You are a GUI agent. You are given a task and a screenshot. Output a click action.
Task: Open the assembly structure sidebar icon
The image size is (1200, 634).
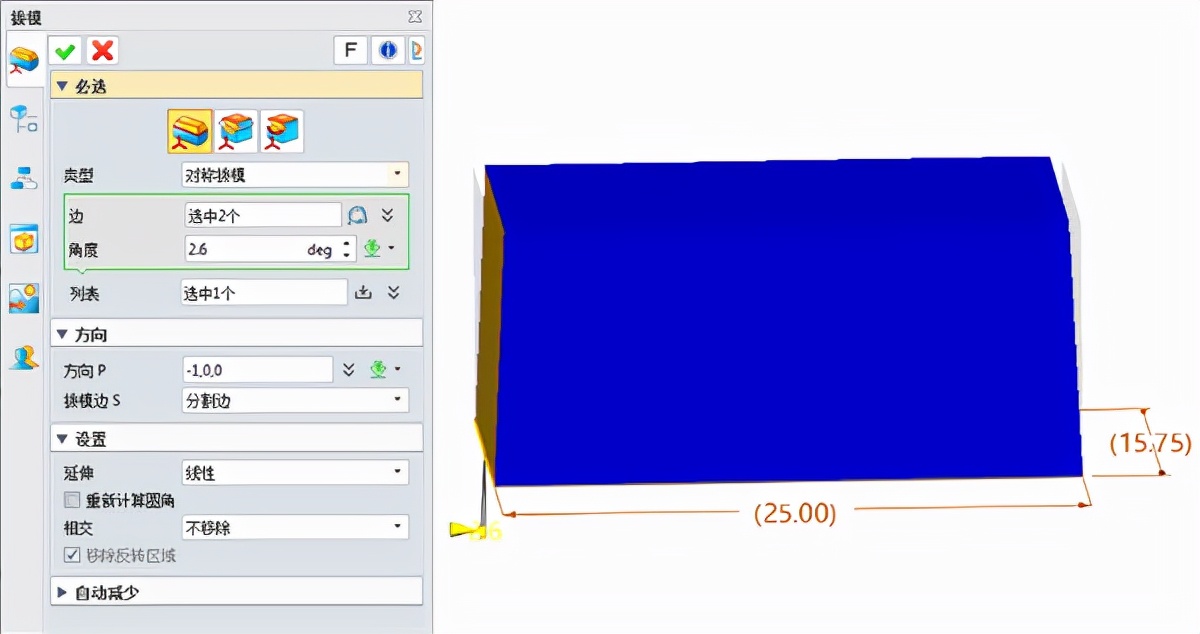pos(23,179)
